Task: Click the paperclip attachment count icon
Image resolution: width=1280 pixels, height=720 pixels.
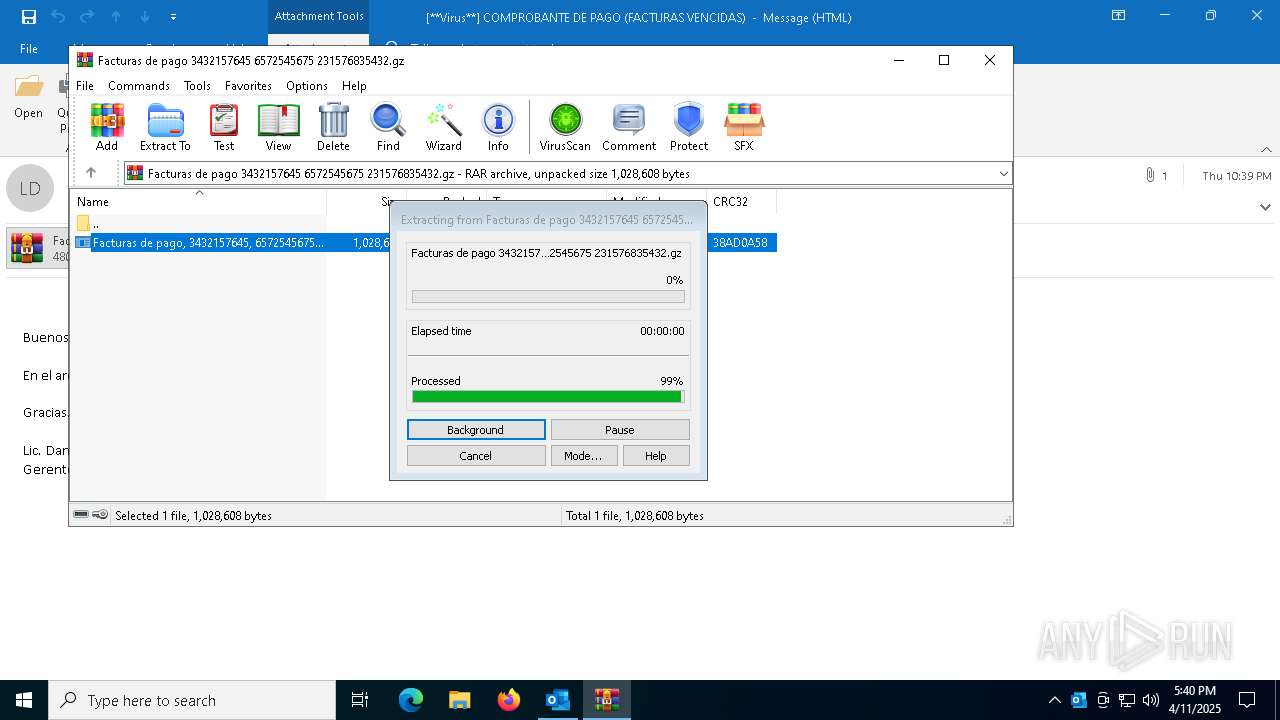Action: pyautogui.click(x=1150, y=175)
